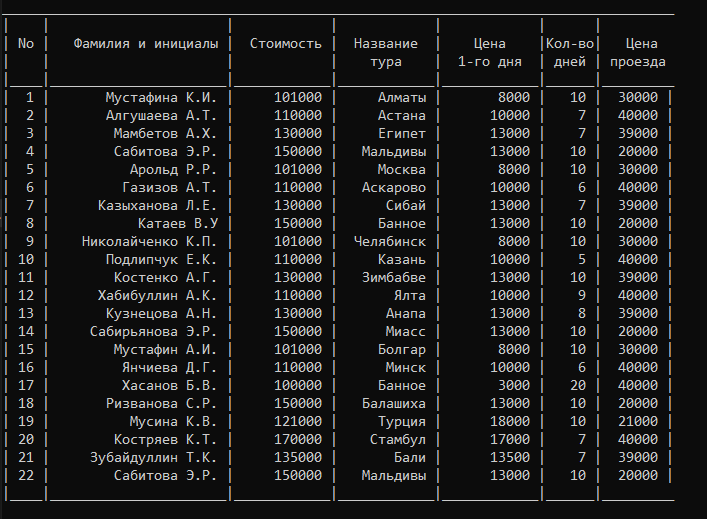Click the days value 20

[x=578, y=386]
